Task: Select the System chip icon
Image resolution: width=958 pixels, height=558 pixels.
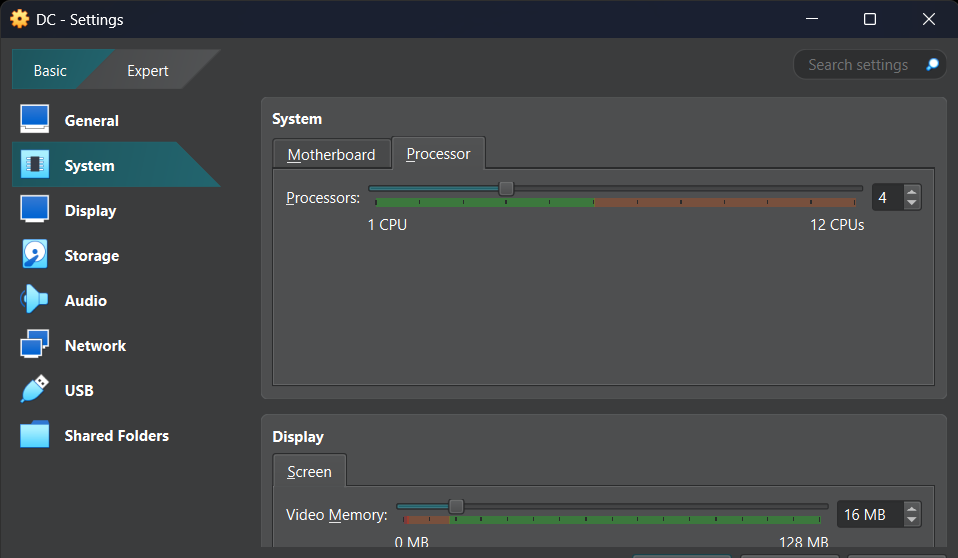Action: click(x=34, y=164)
